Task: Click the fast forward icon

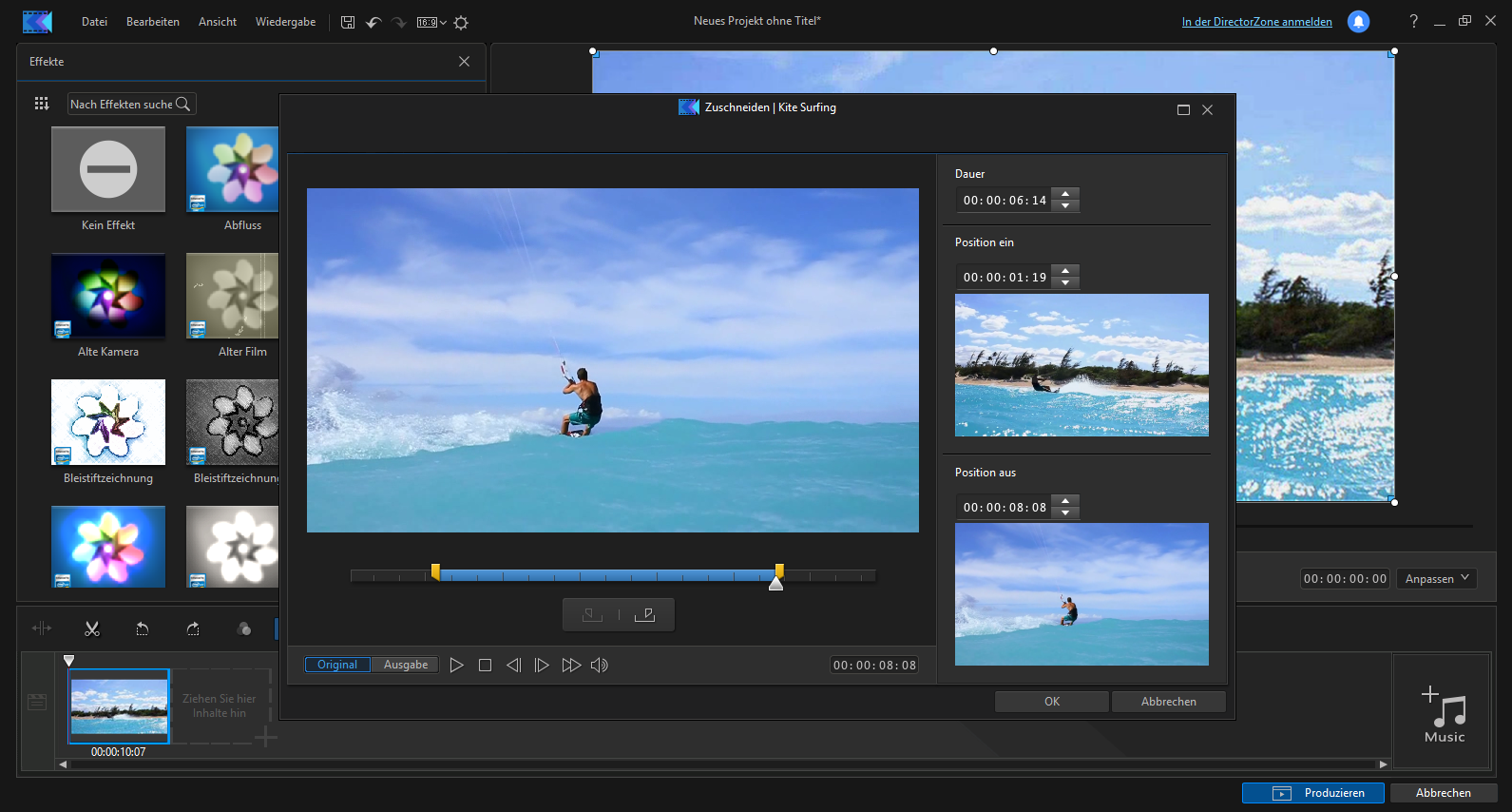Action: 570,666
